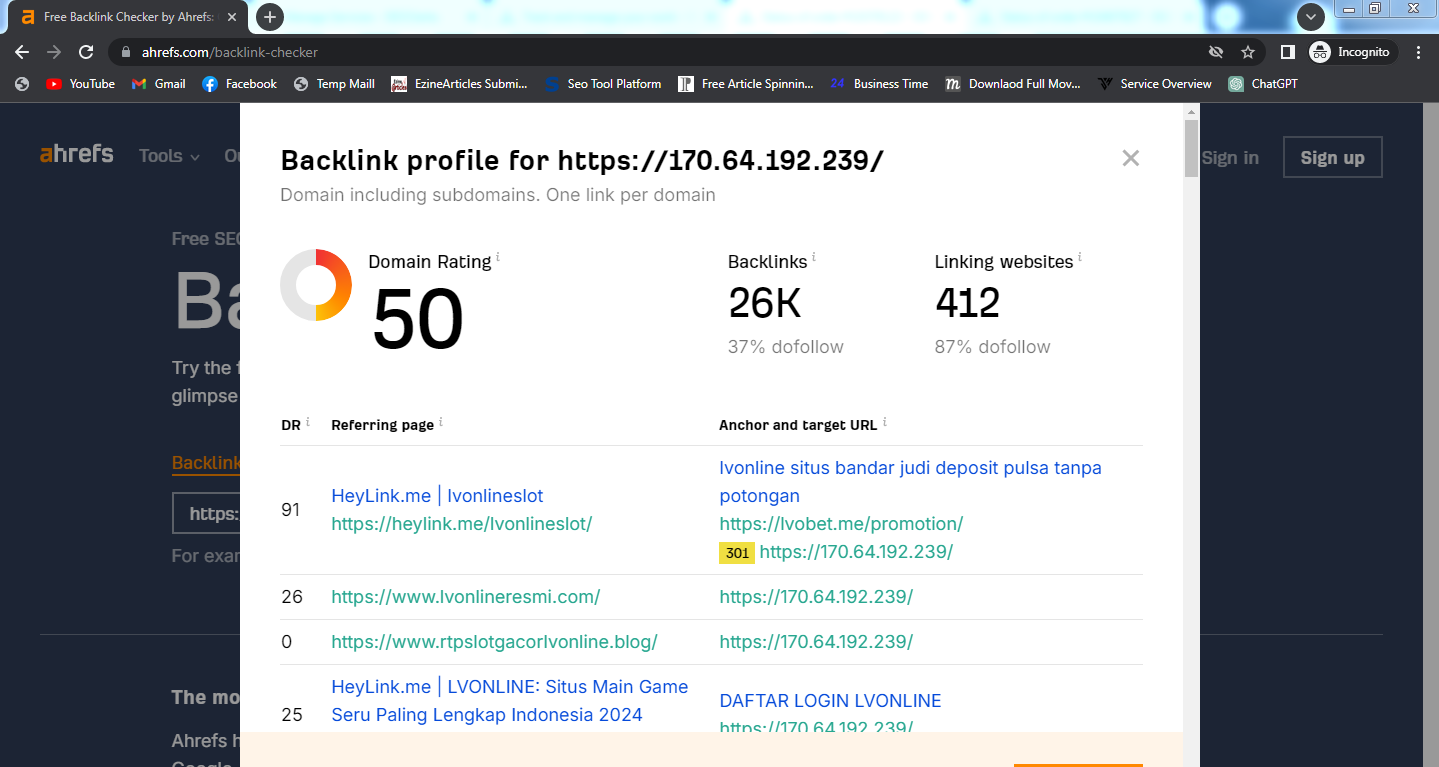
Task: Click the Backlinks info icon
Action: pos(814,258)
